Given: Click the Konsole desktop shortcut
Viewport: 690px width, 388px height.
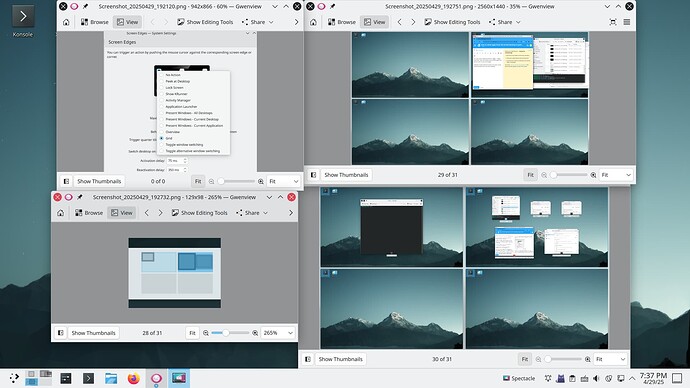Looking at the screenshot, I should (23, 21).
